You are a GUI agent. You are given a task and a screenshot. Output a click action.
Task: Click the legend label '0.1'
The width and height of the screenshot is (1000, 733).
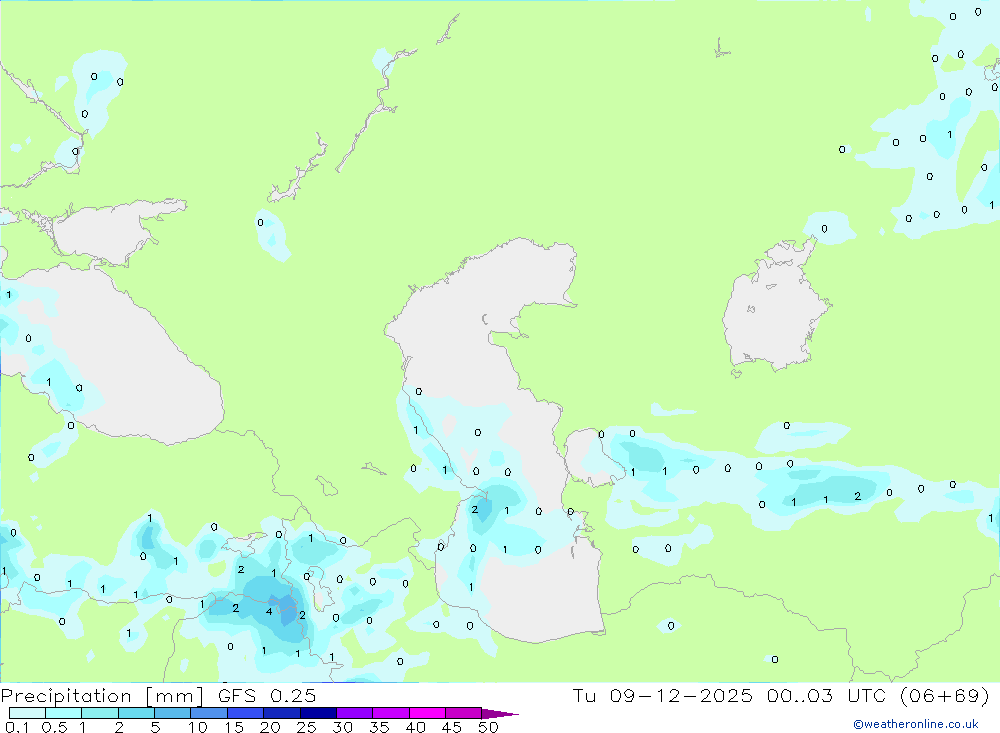tap(17, 727)
